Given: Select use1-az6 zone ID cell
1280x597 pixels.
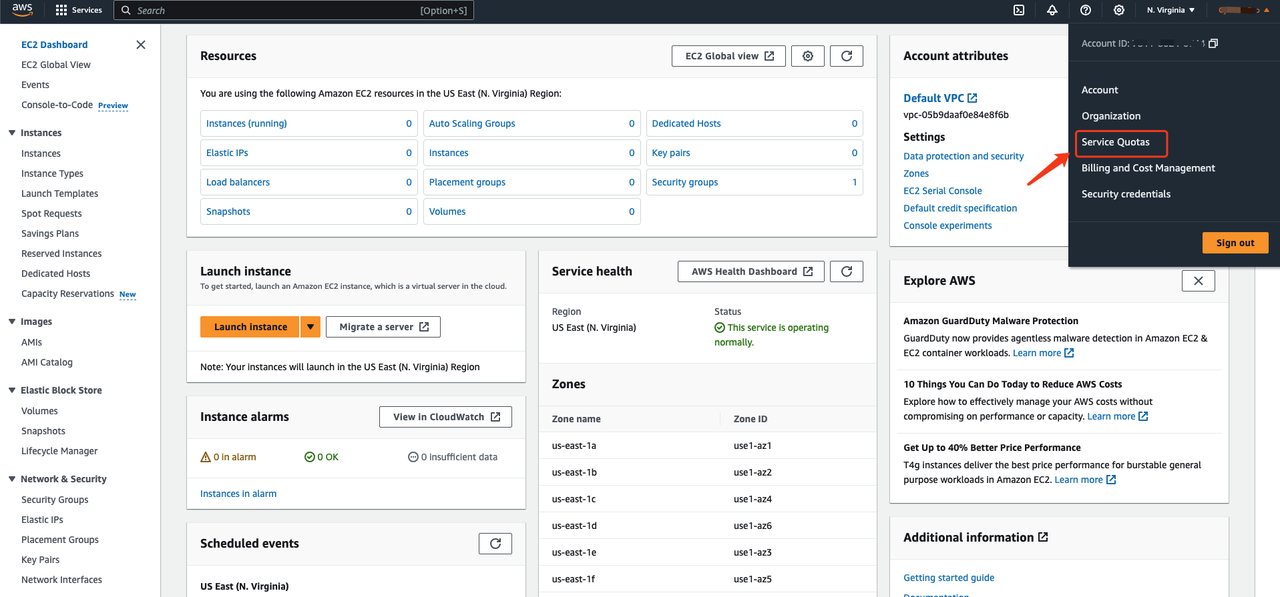Looking at the screenshot, I should 753,526.
